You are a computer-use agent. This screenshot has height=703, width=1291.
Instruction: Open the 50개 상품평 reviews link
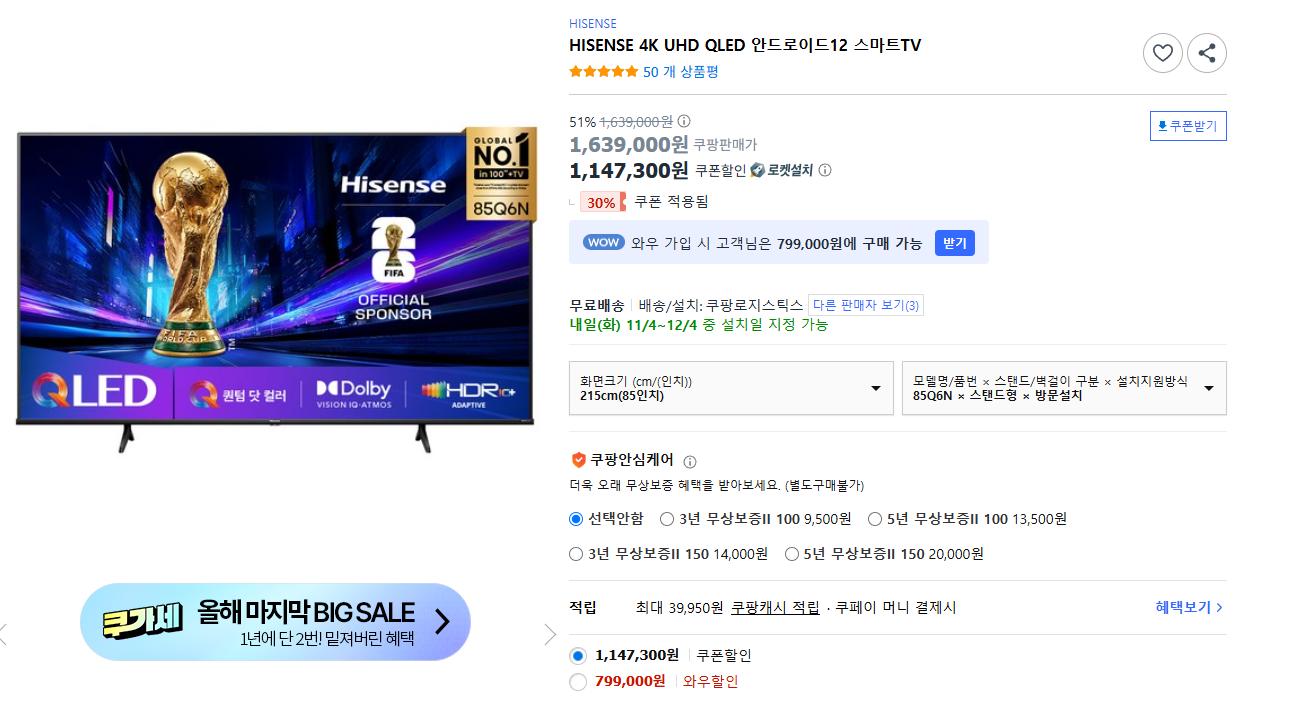coord(680,72)
